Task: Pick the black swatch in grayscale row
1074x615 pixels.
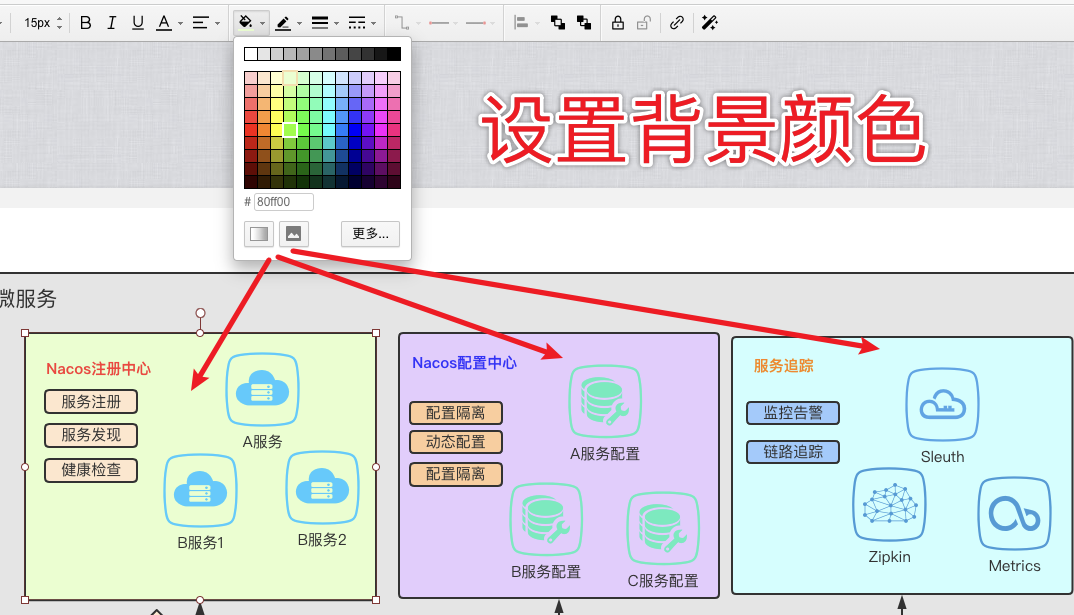Action: pyautogui.click(x=394, y=54)
